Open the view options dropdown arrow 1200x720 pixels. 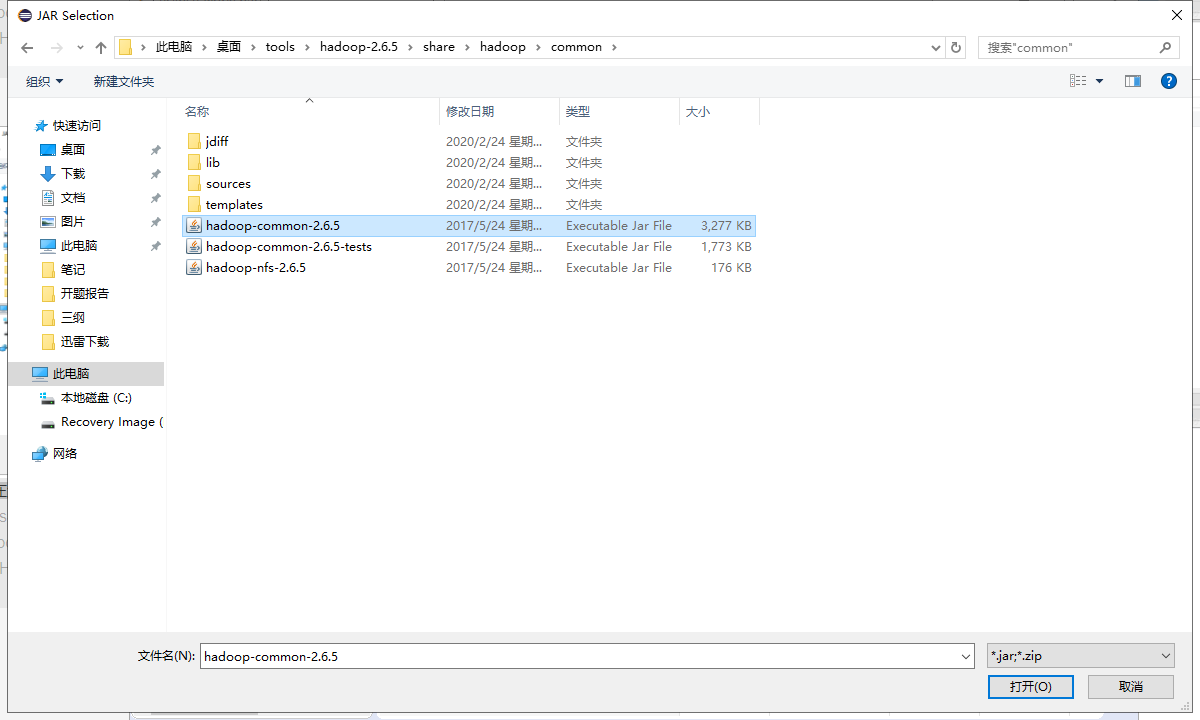(1100, 81)
